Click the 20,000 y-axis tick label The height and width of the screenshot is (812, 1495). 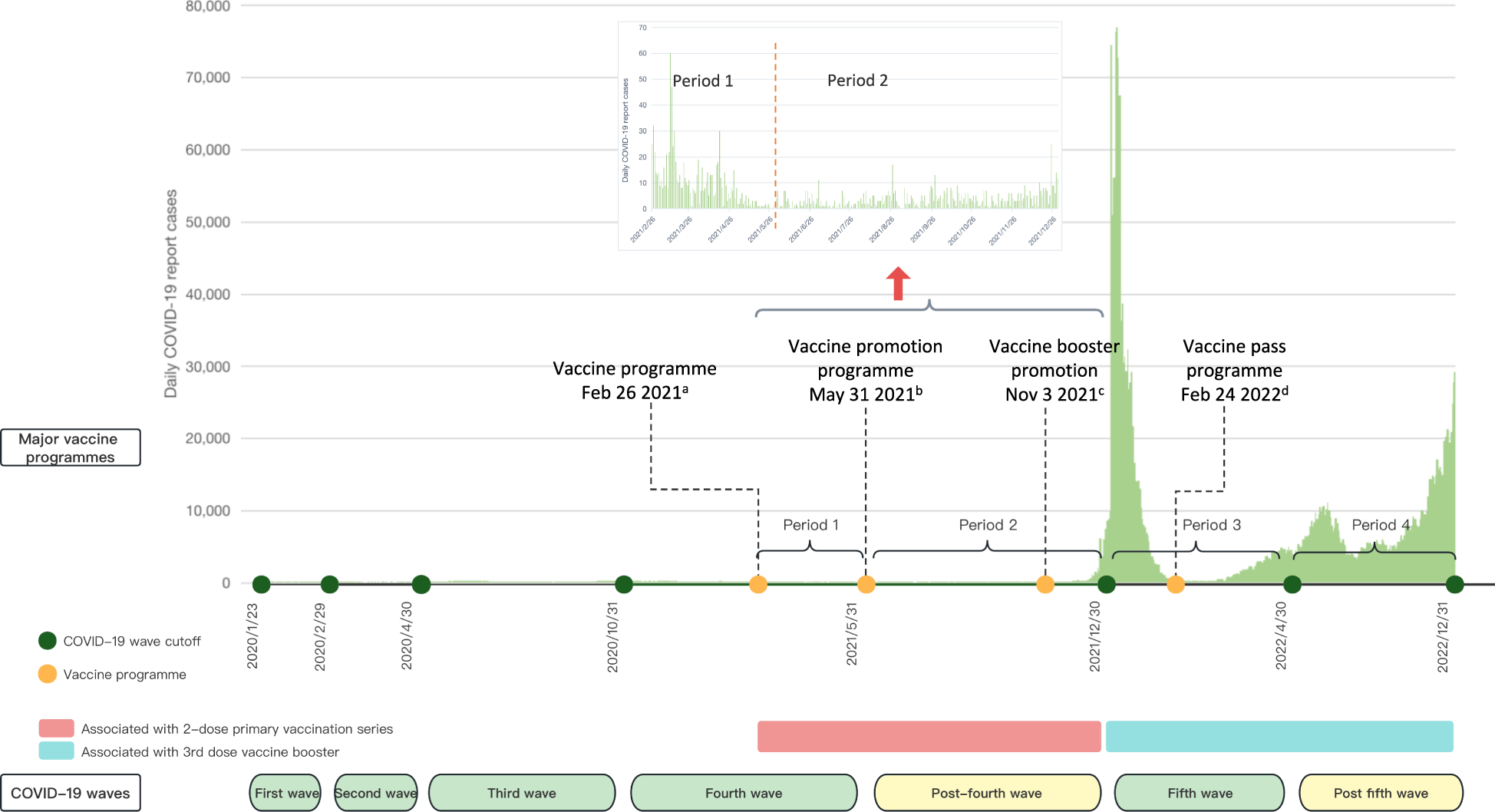[207, 438]
